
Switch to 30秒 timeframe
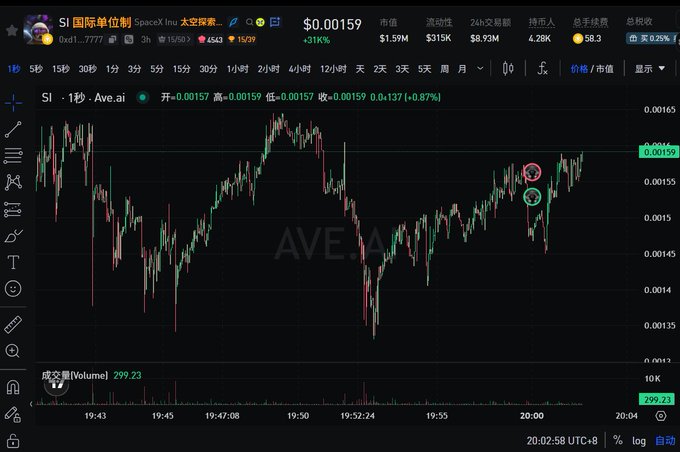pyautogui.click(x=88, y=69)
